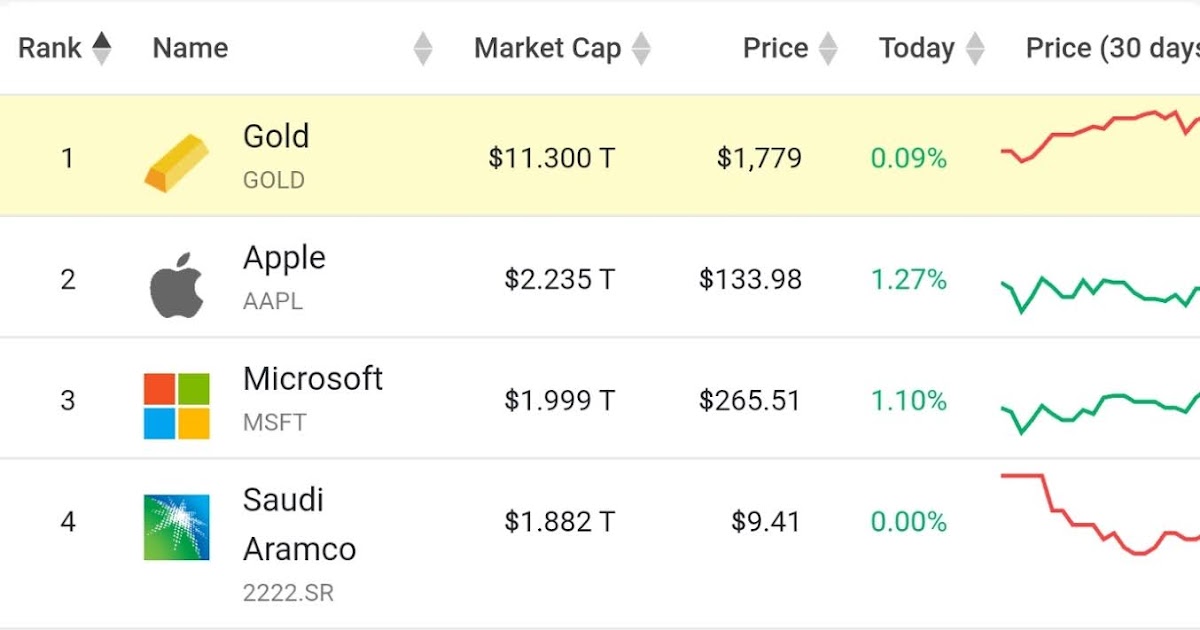Select the AAPL ticker label
The width and height of the screenshot is (1200, 630).
tap(274, 300)
